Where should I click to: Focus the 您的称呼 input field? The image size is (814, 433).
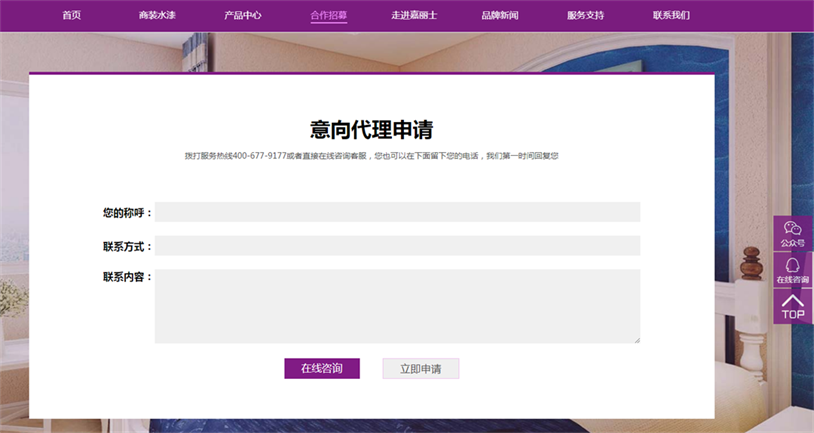click(397, 212)
